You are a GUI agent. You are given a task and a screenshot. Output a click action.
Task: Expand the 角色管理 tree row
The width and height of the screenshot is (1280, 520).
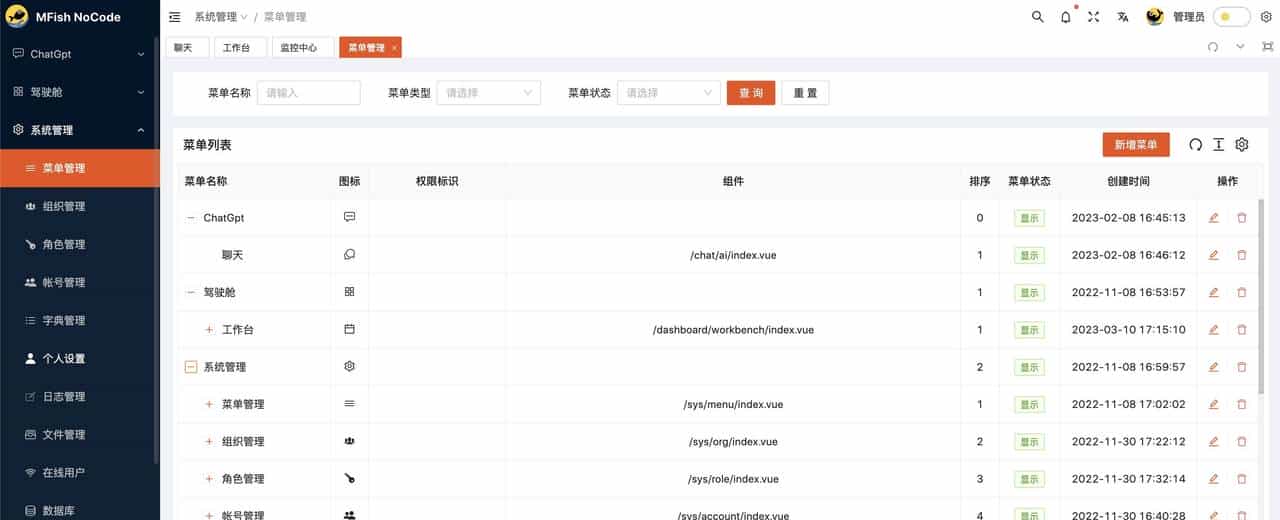[209, 479]
